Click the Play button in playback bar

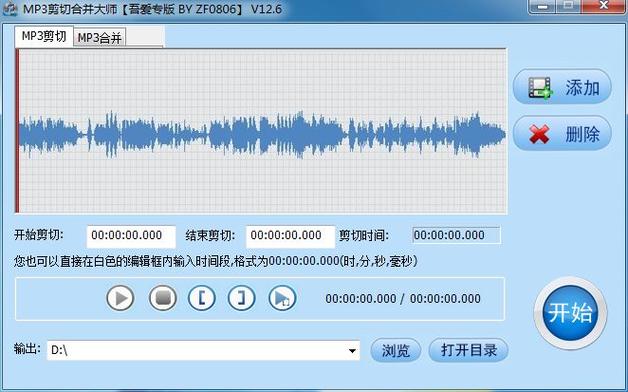(x=120, y=298)
